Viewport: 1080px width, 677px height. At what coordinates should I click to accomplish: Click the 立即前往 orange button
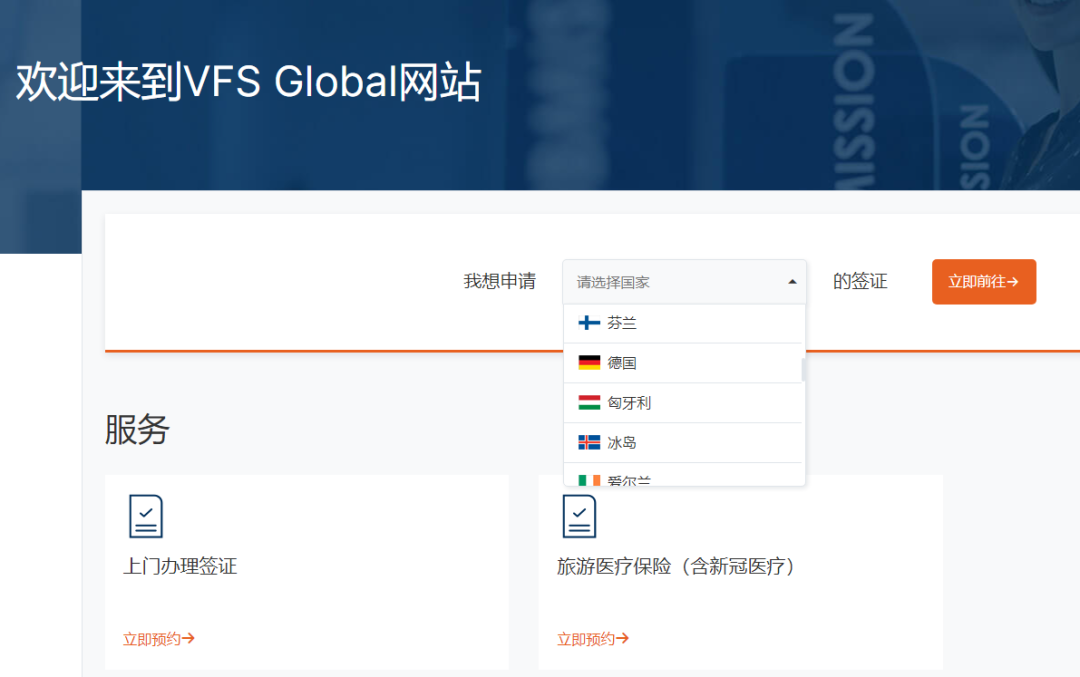coord(984,282)
